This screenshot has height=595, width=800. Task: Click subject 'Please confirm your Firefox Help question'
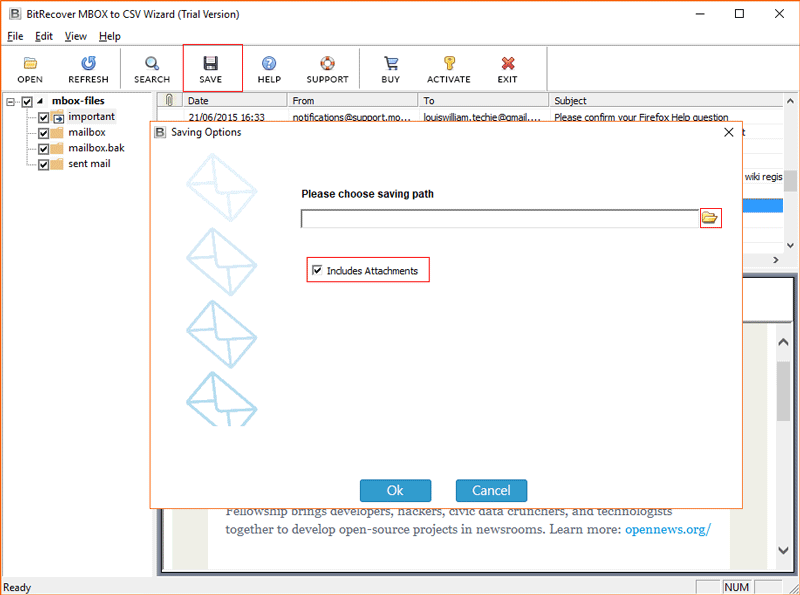(x=641, y=117)
